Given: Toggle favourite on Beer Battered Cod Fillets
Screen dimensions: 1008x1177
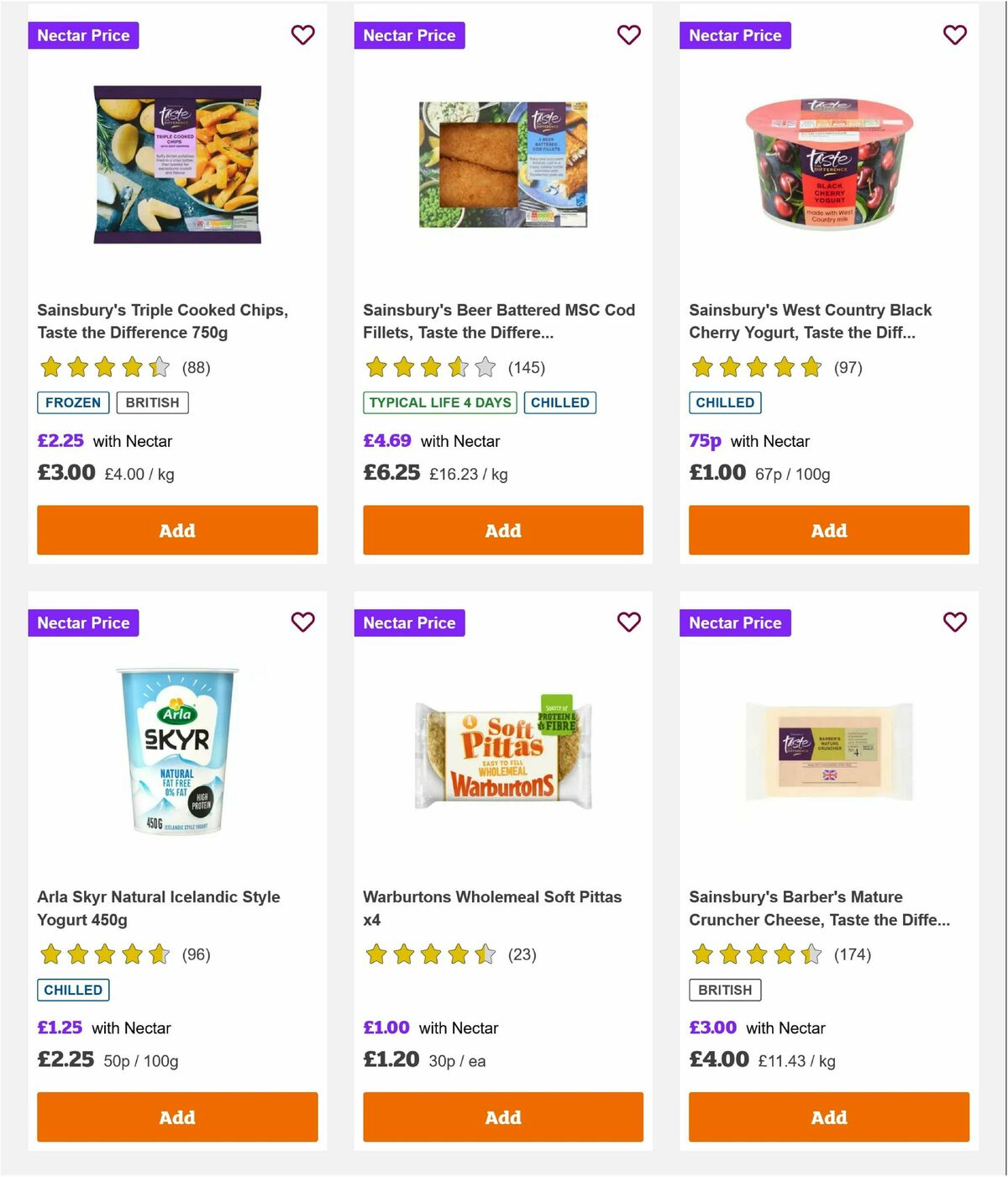Looking at the screenshot, I should [x=628, y=35].
